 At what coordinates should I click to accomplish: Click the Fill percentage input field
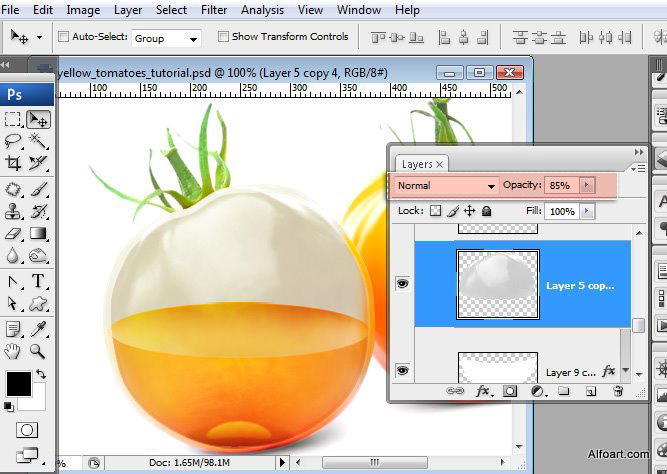point(561,212)
